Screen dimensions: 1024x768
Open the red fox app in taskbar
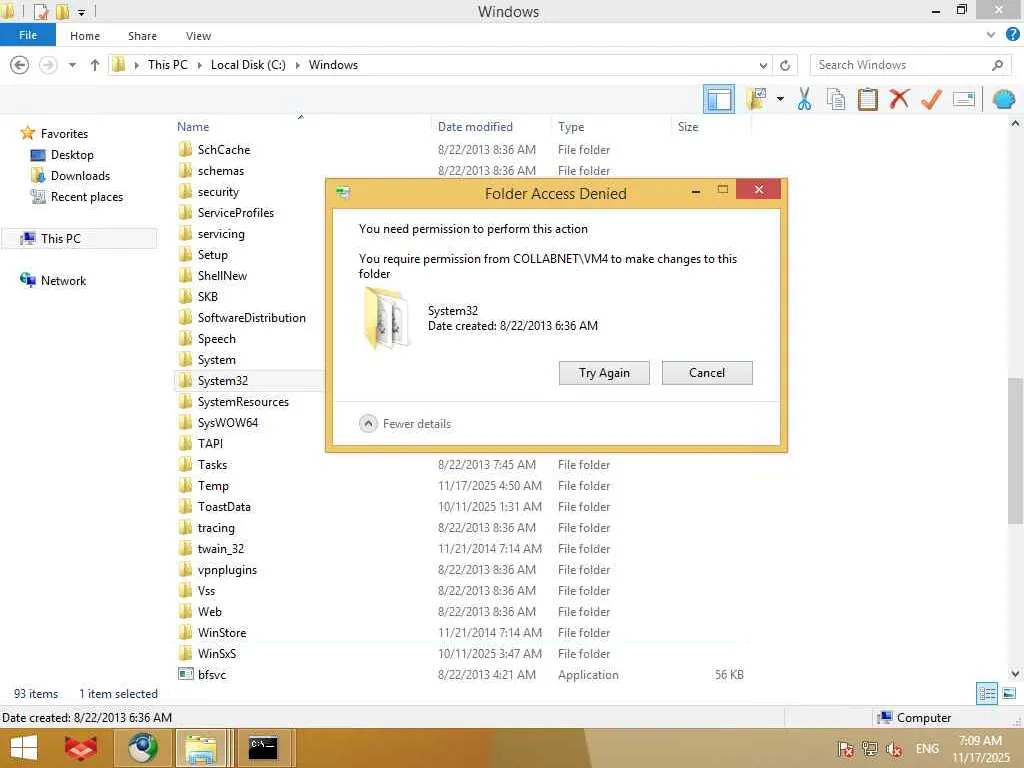coord(80,748)
